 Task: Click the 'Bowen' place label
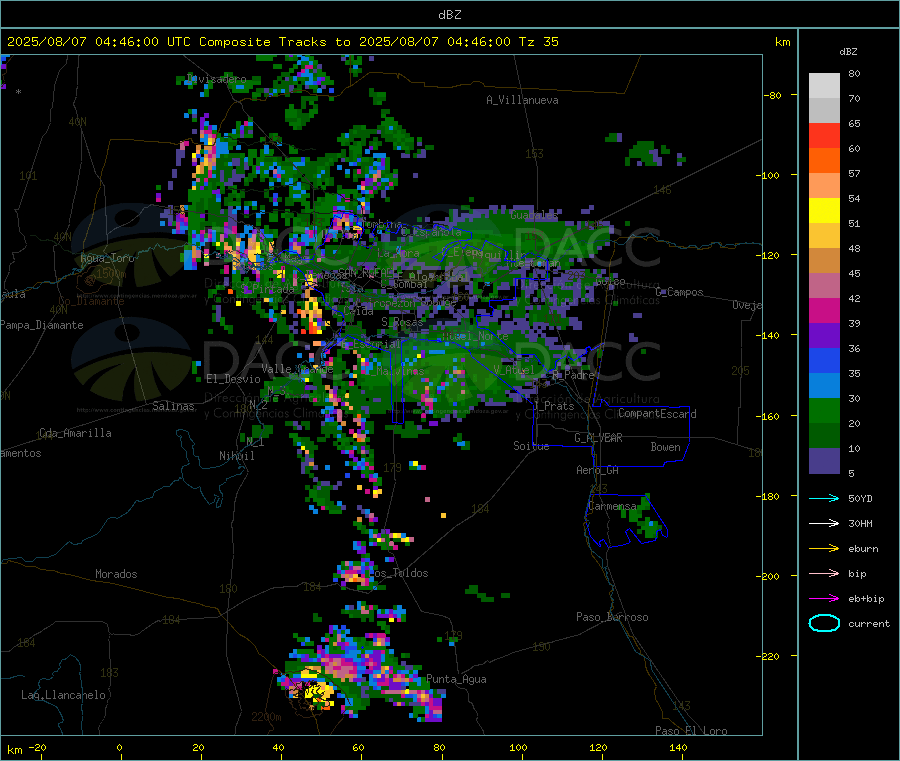[665, 447]
